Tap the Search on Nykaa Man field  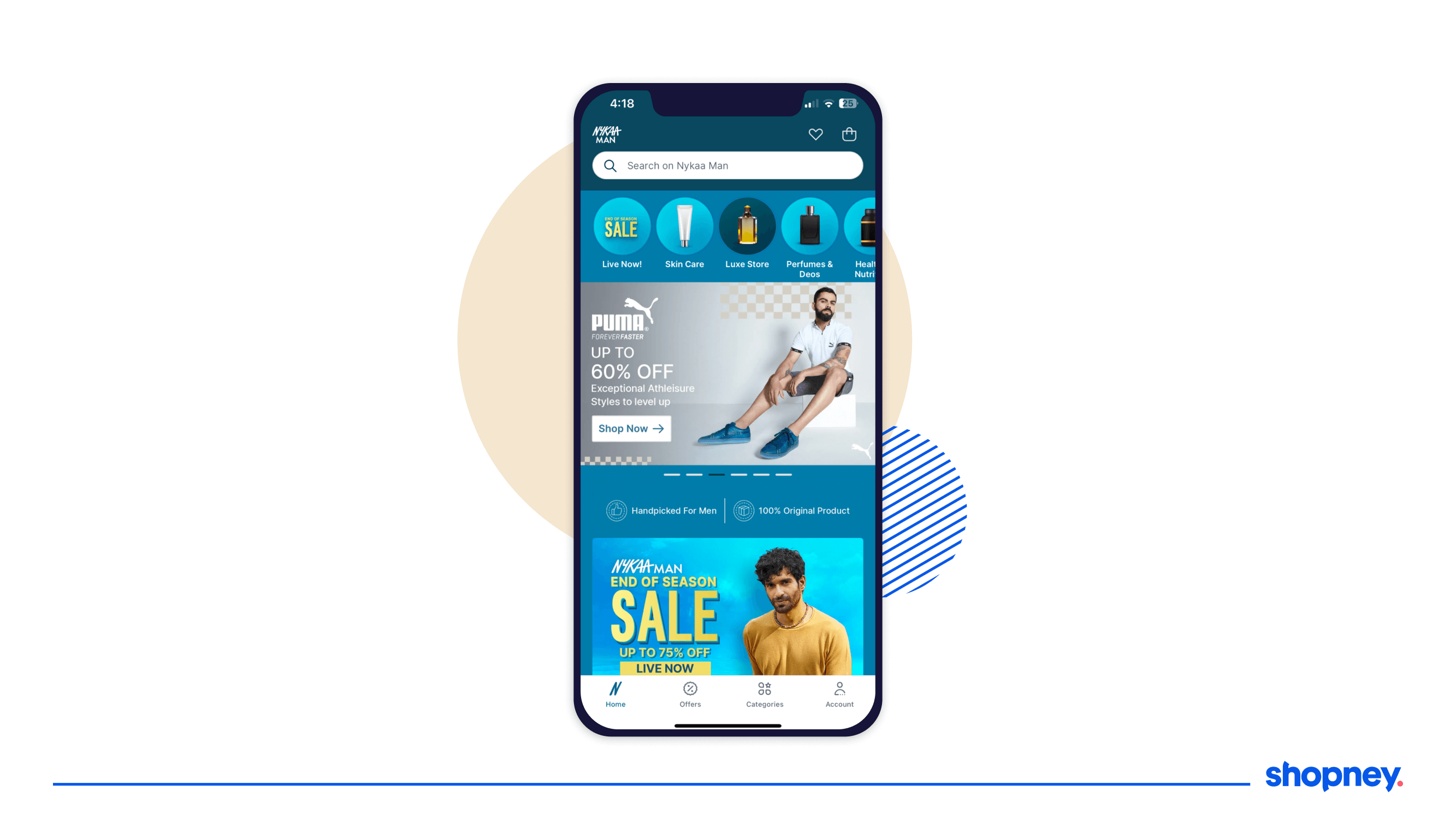pos(728,165)
